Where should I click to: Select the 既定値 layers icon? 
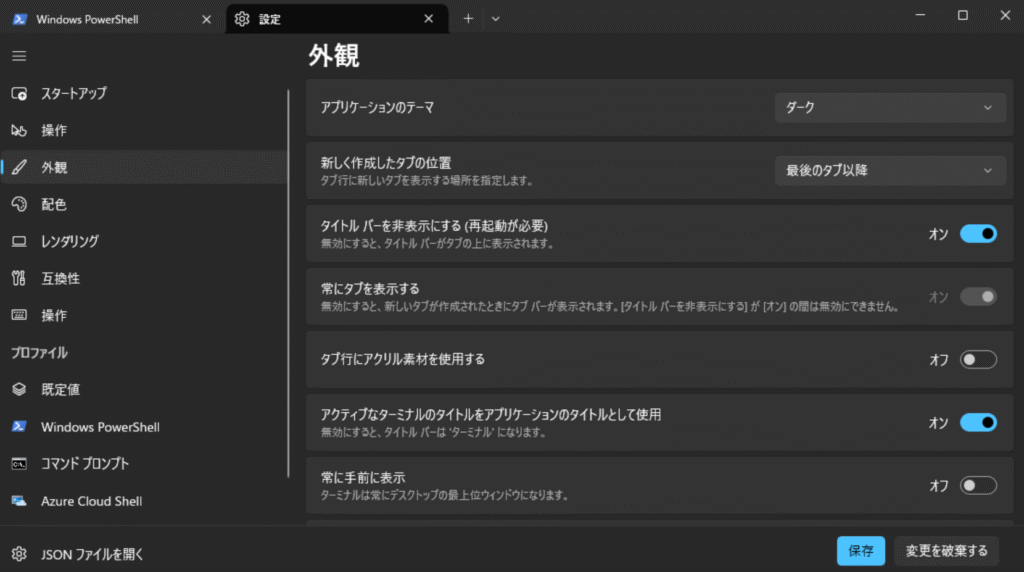click(19, 389)
